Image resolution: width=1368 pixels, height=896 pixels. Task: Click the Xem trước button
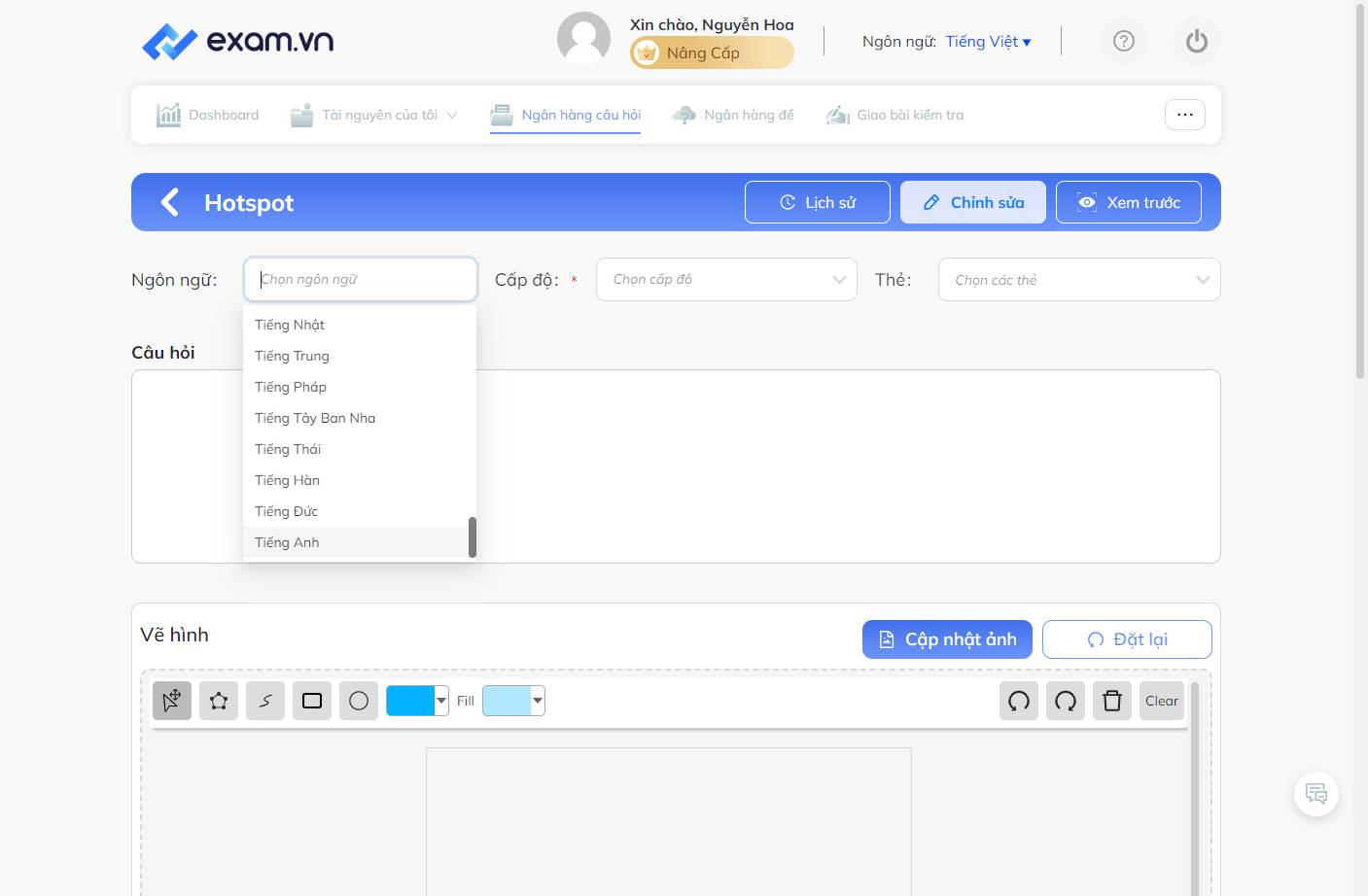click(x=1129, y=202)
